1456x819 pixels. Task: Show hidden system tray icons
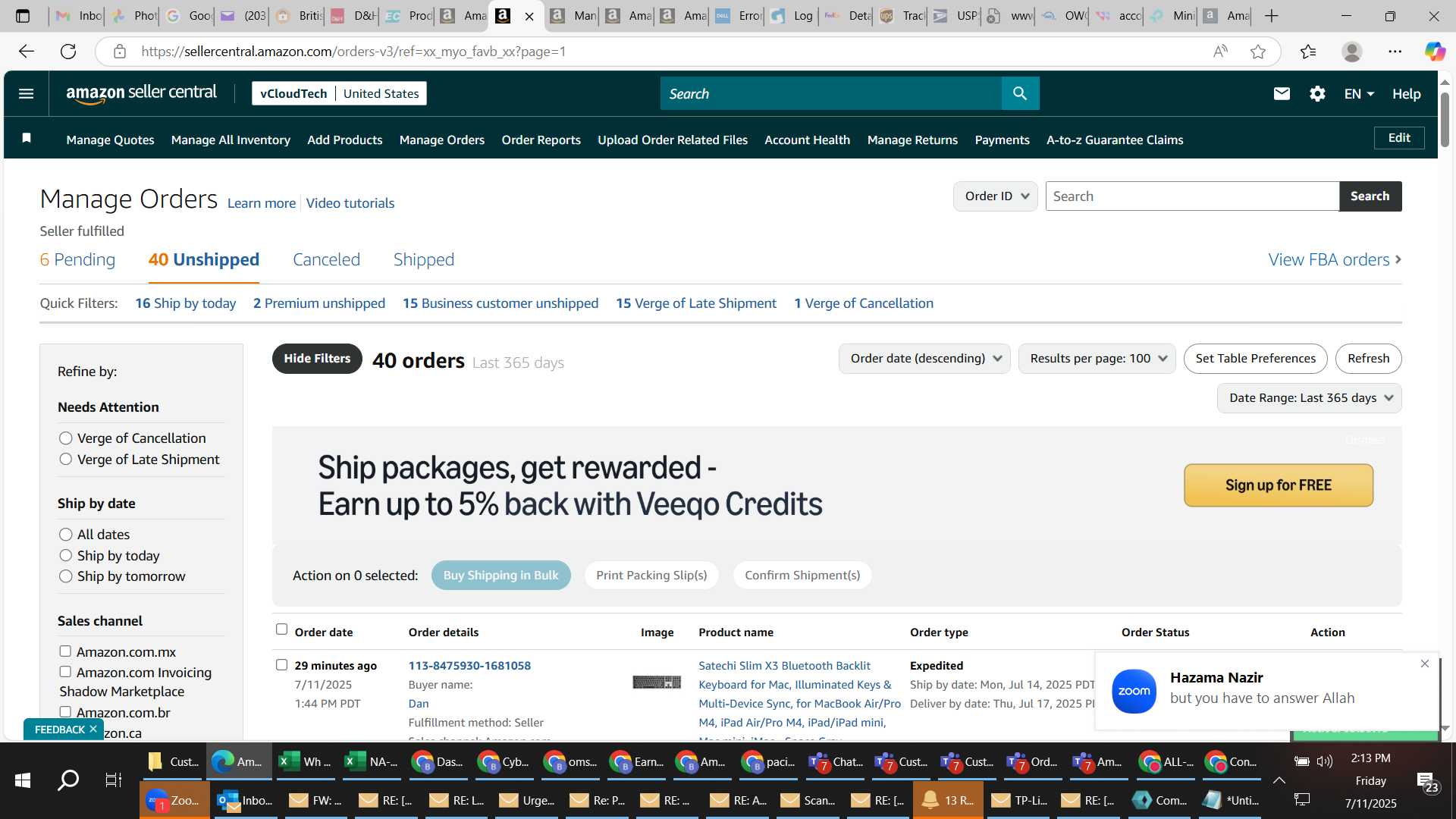(1279, 780)
